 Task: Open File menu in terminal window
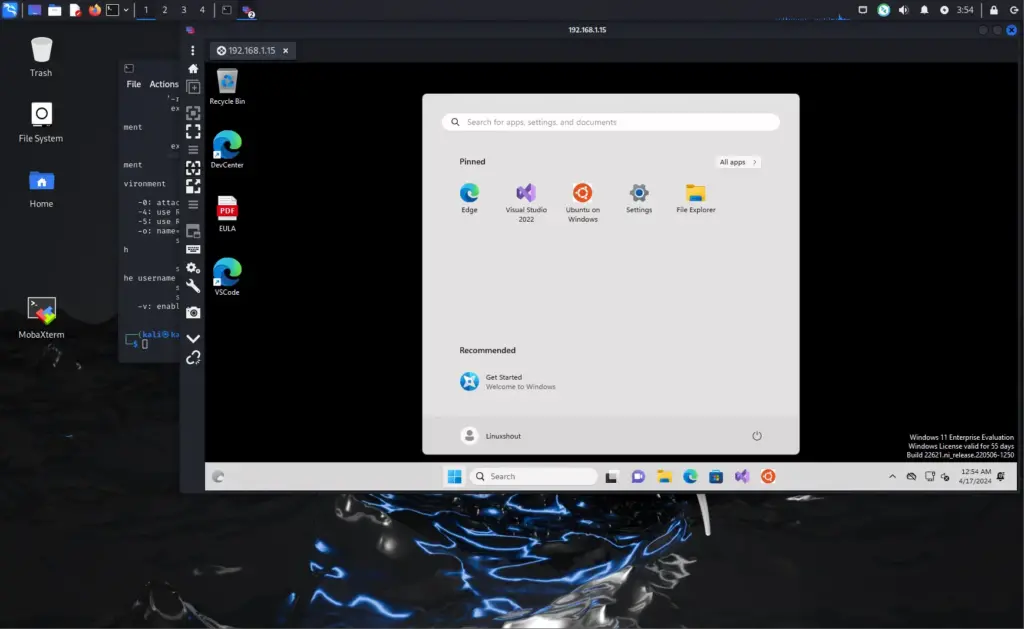click(133, 84)
